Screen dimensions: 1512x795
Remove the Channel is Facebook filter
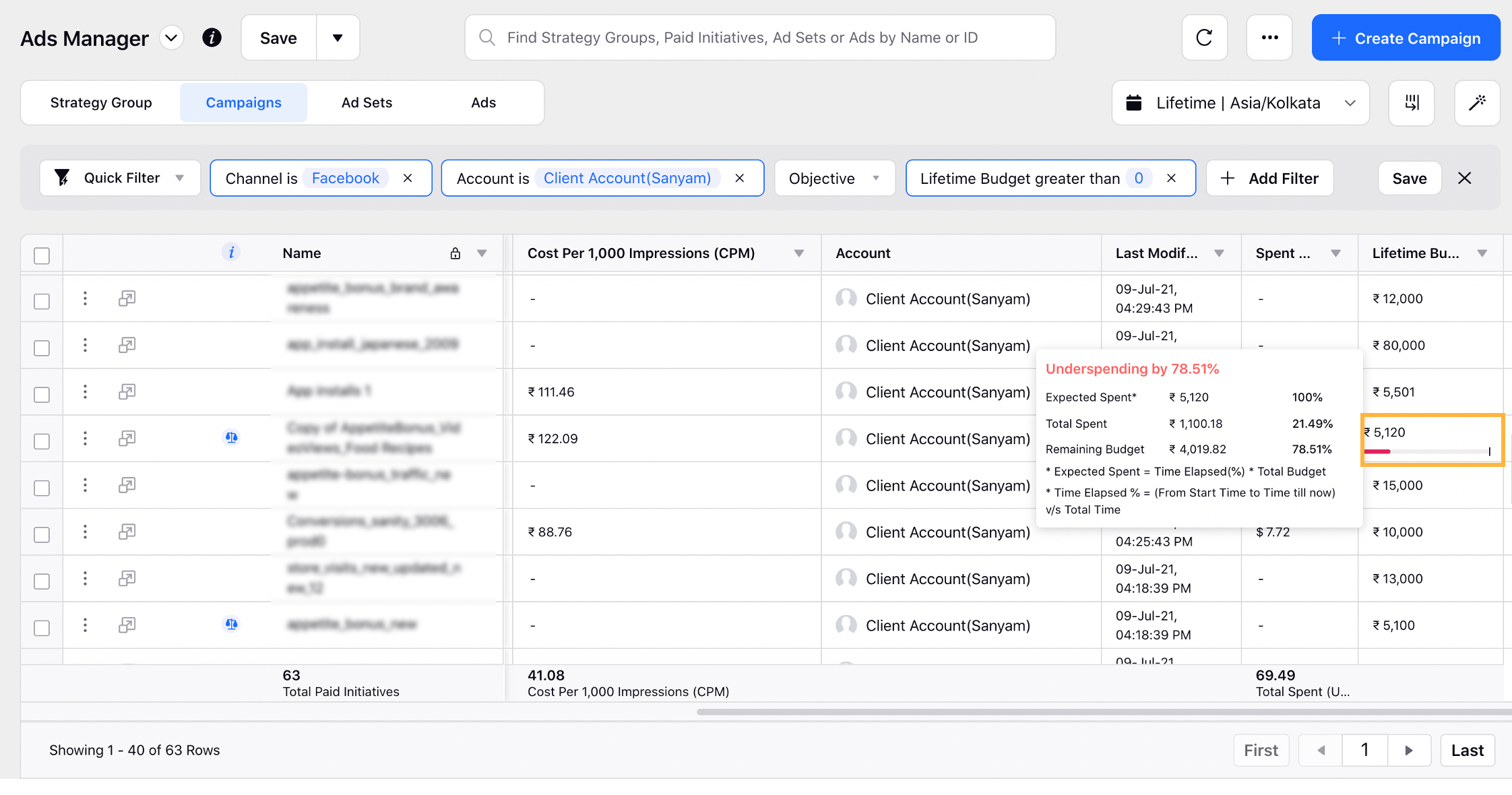[x=408, y=177]
